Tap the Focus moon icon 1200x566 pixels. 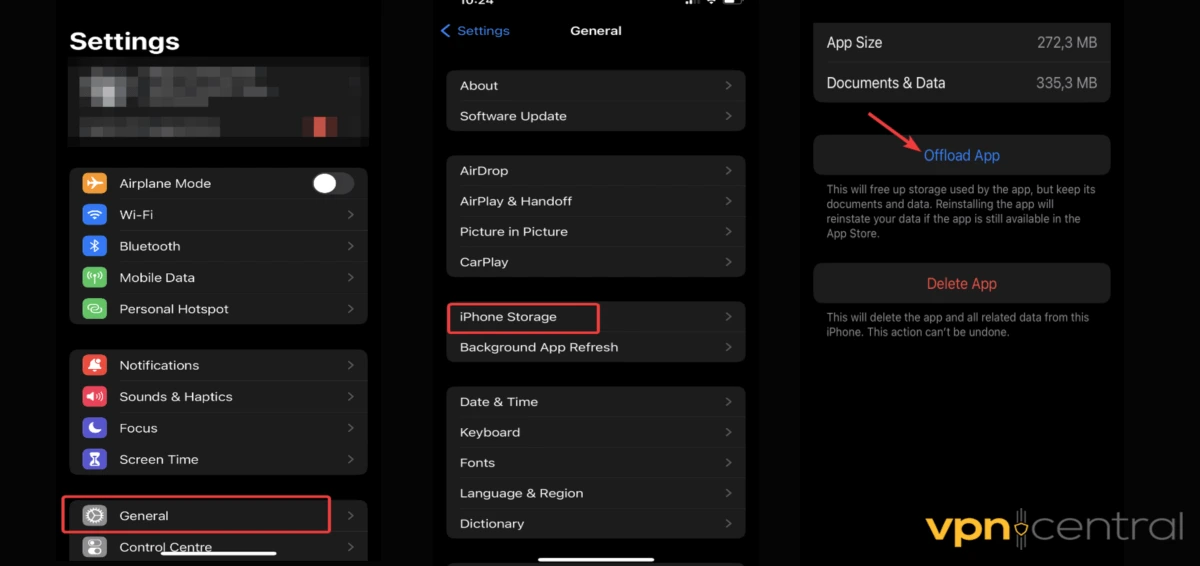(95, 428)
